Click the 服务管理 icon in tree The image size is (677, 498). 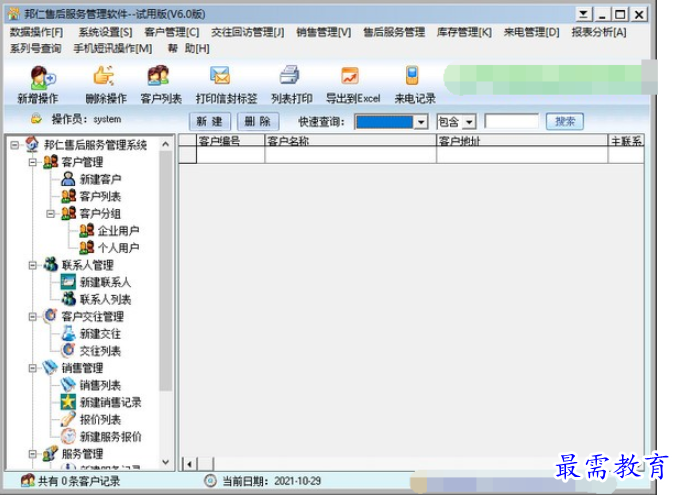pyautogui.click(x=51, y=454)
